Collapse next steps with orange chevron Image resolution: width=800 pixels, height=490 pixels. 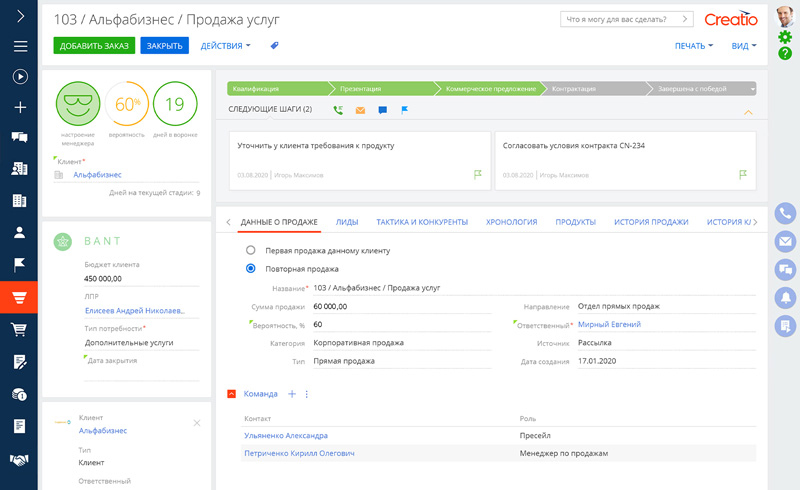tap(748, 112)
